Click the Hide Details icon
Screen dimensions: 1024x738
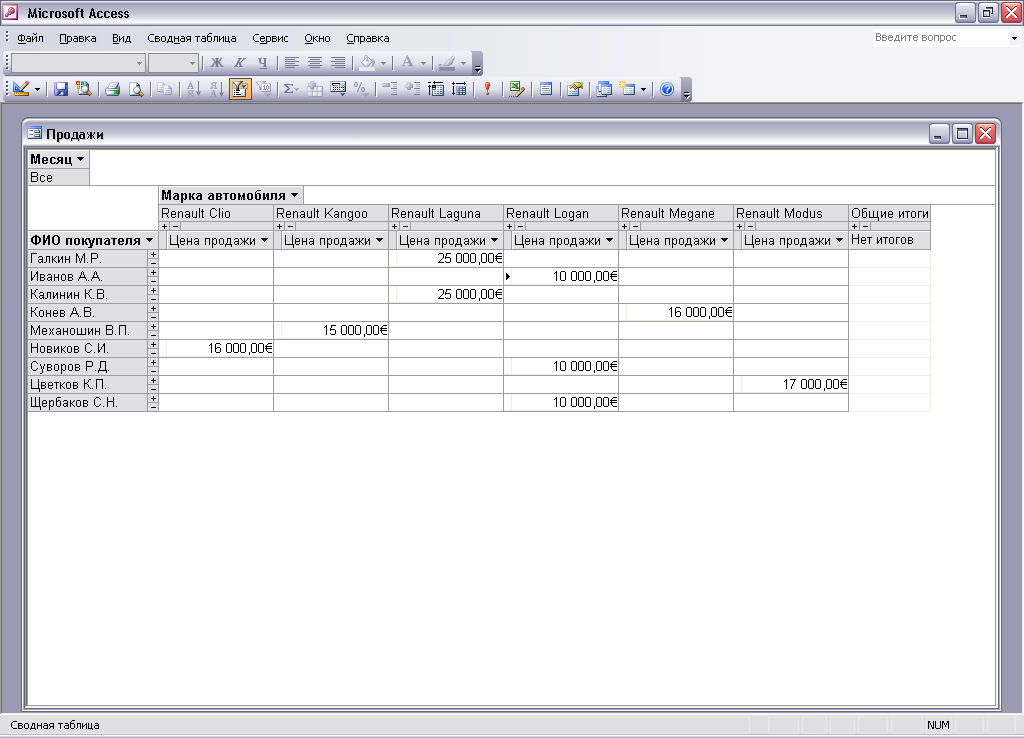click(x=436, y=89)
